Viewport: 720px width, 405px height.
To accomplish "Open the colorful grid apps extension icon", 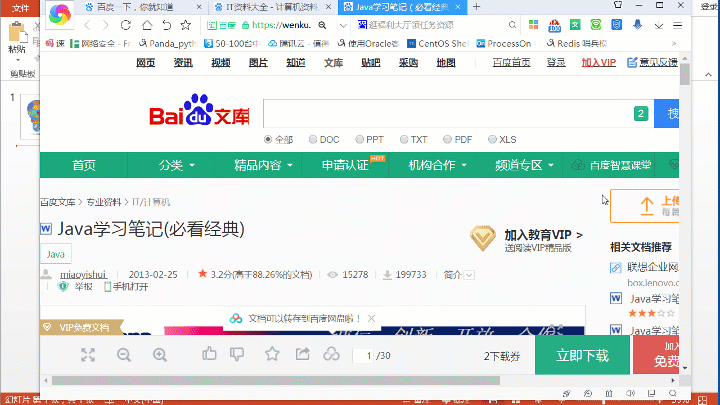I will coord(533,25).
